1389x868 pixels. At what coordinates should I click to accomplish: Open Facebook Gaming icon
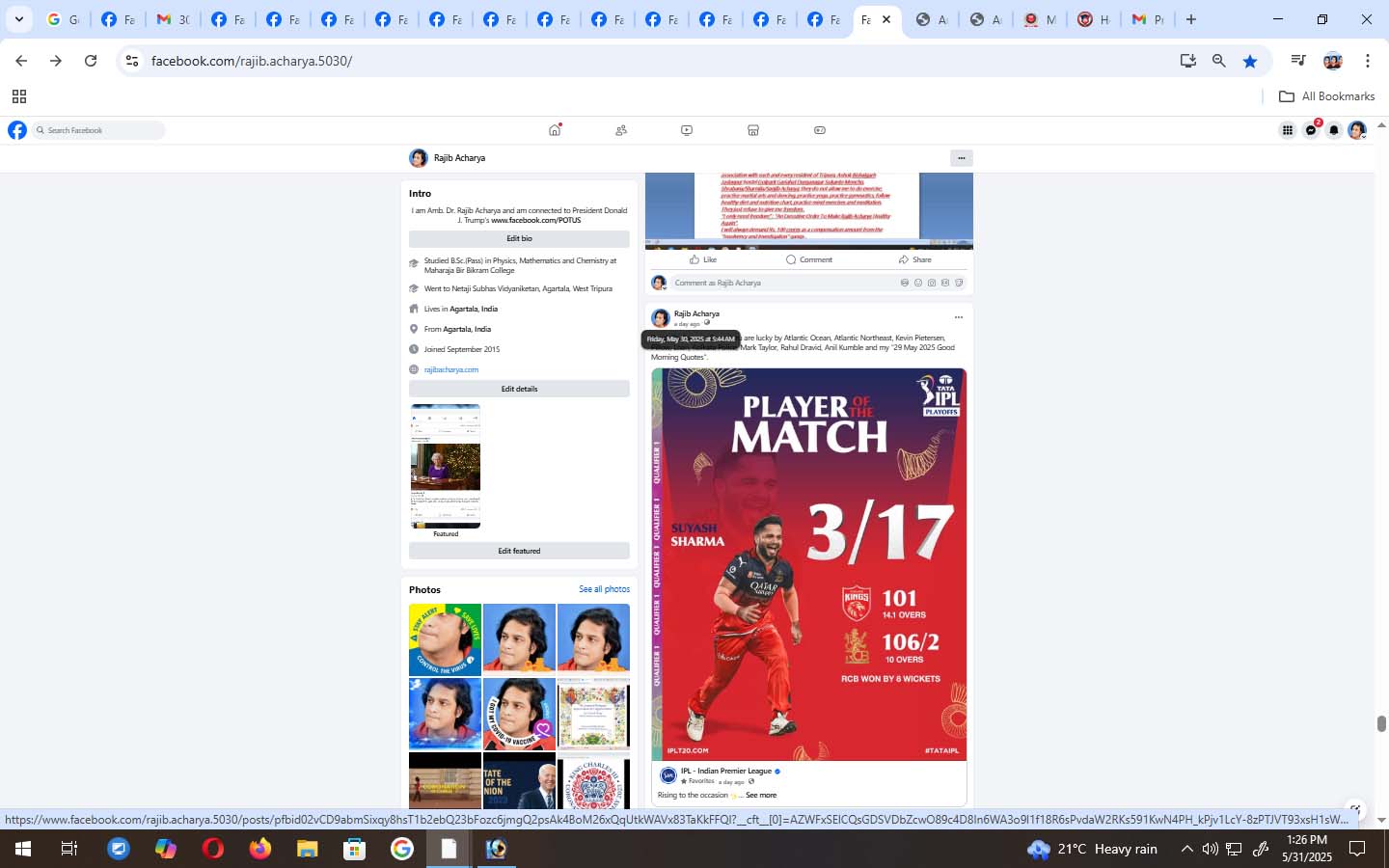point(820,130)
